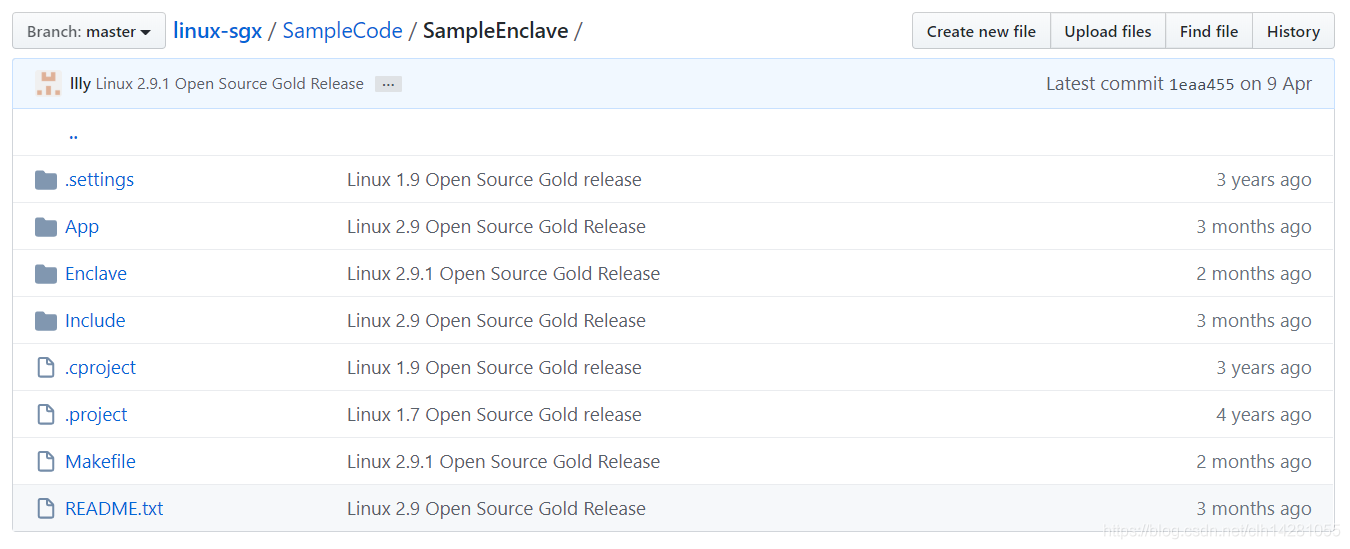Go to linux-sgx repository root
Screen dimensions: 1350x549
click(217, 31)
